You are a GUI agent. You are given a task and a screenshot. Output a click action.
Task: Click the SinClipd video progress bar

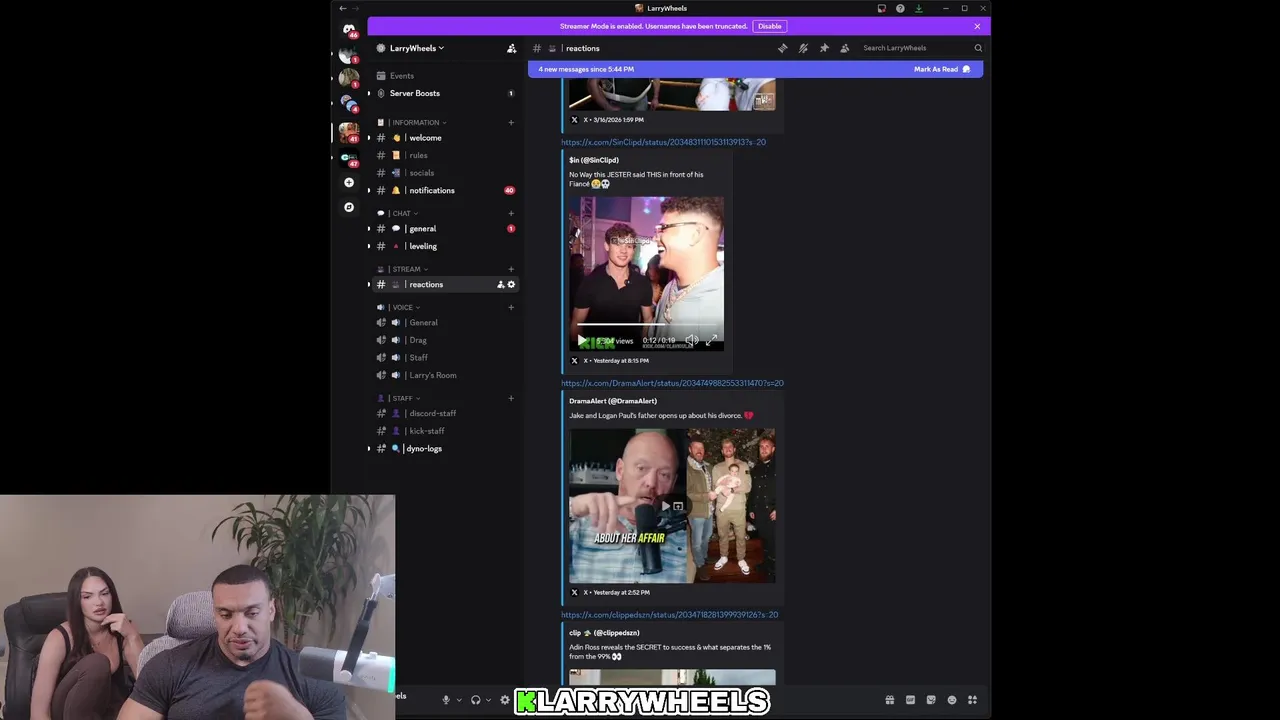click(646, 324)
